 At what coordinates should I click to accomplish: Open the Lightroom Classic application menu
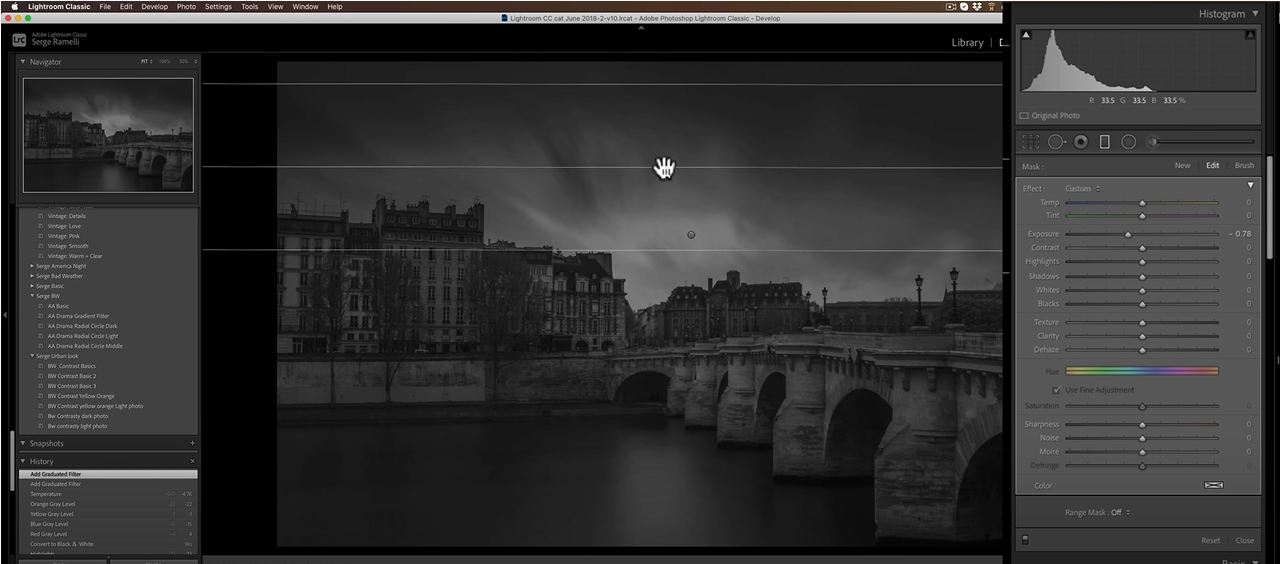(x=58, y=6)
